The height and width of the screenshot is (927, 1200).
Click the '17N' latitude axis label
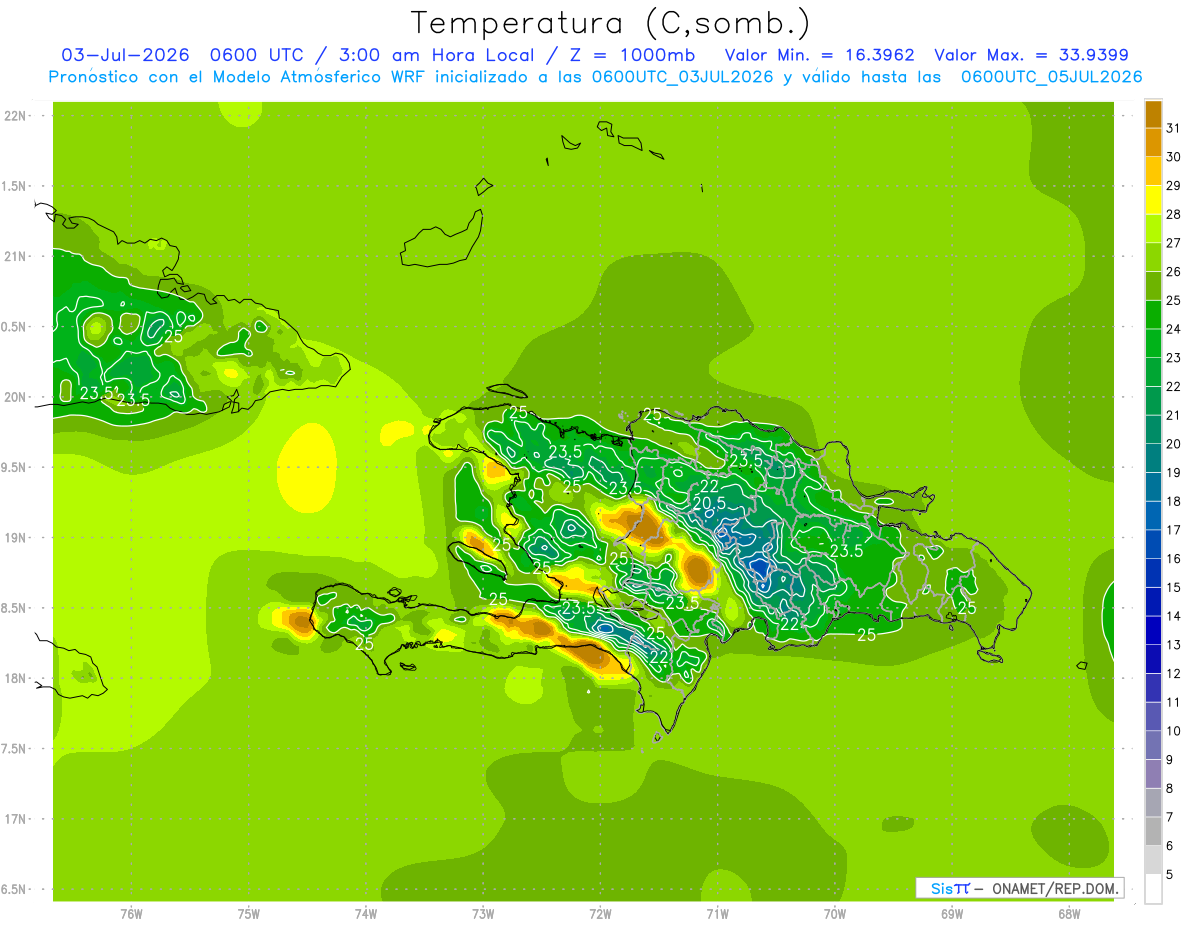point(16,819)
